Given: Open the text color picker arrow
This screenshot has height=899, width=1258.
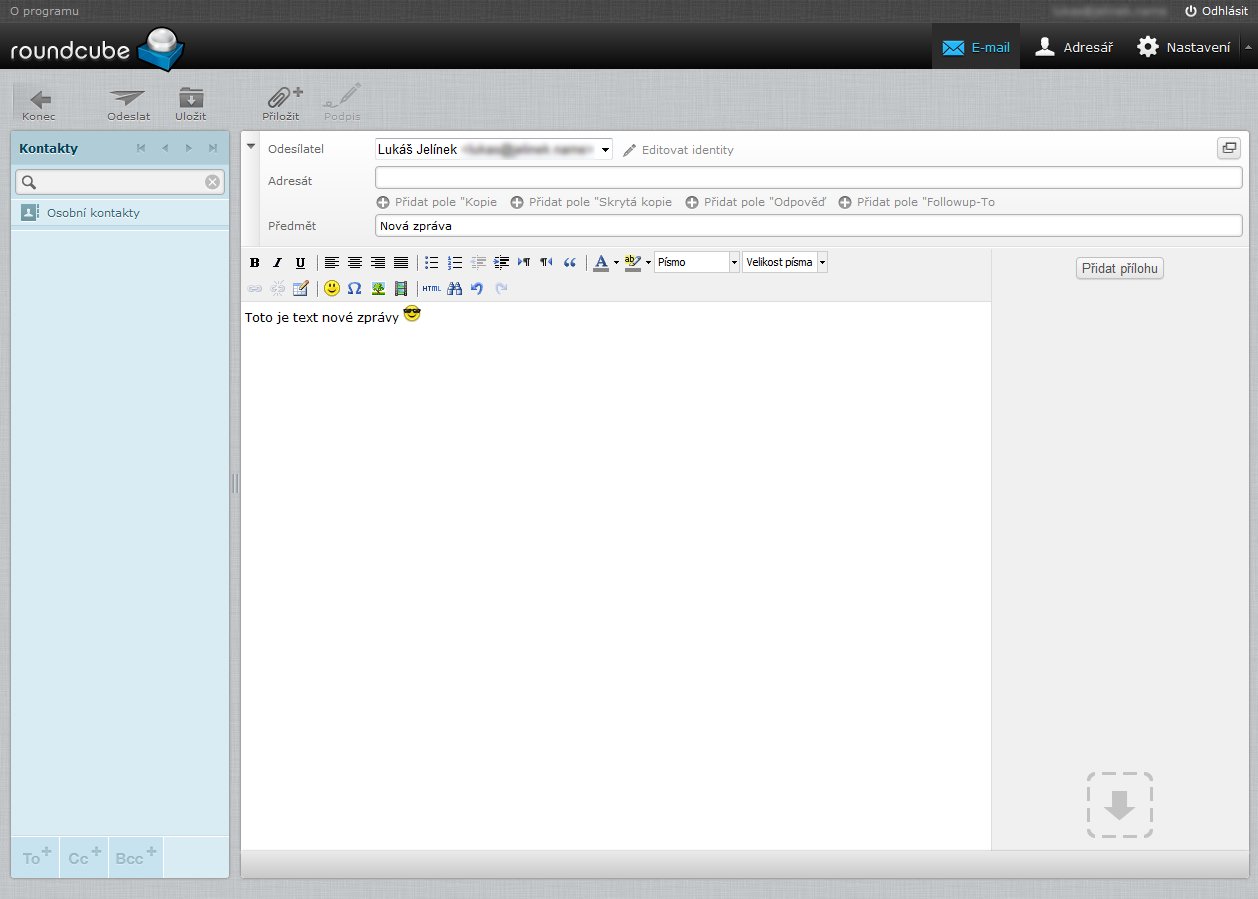Looking at the screenshot, I should [616, 263].
